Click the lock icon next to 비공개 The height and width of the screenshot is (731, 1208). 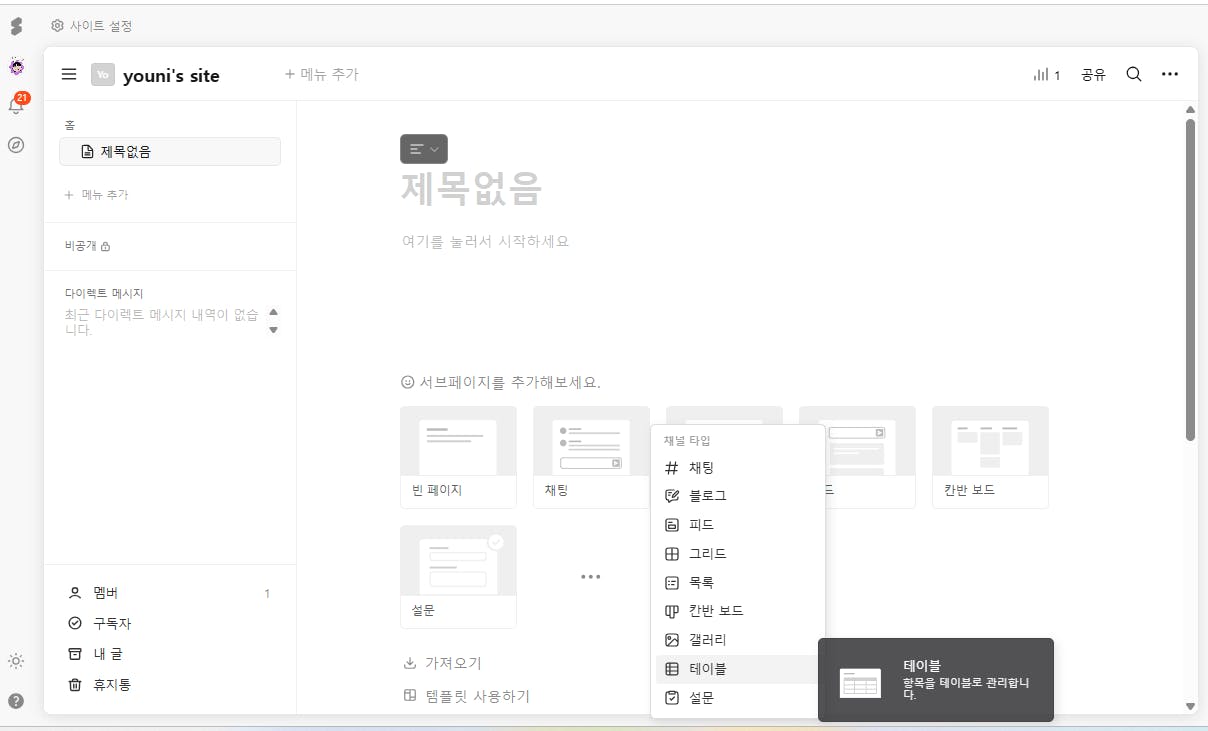click(x=105, y=246)
